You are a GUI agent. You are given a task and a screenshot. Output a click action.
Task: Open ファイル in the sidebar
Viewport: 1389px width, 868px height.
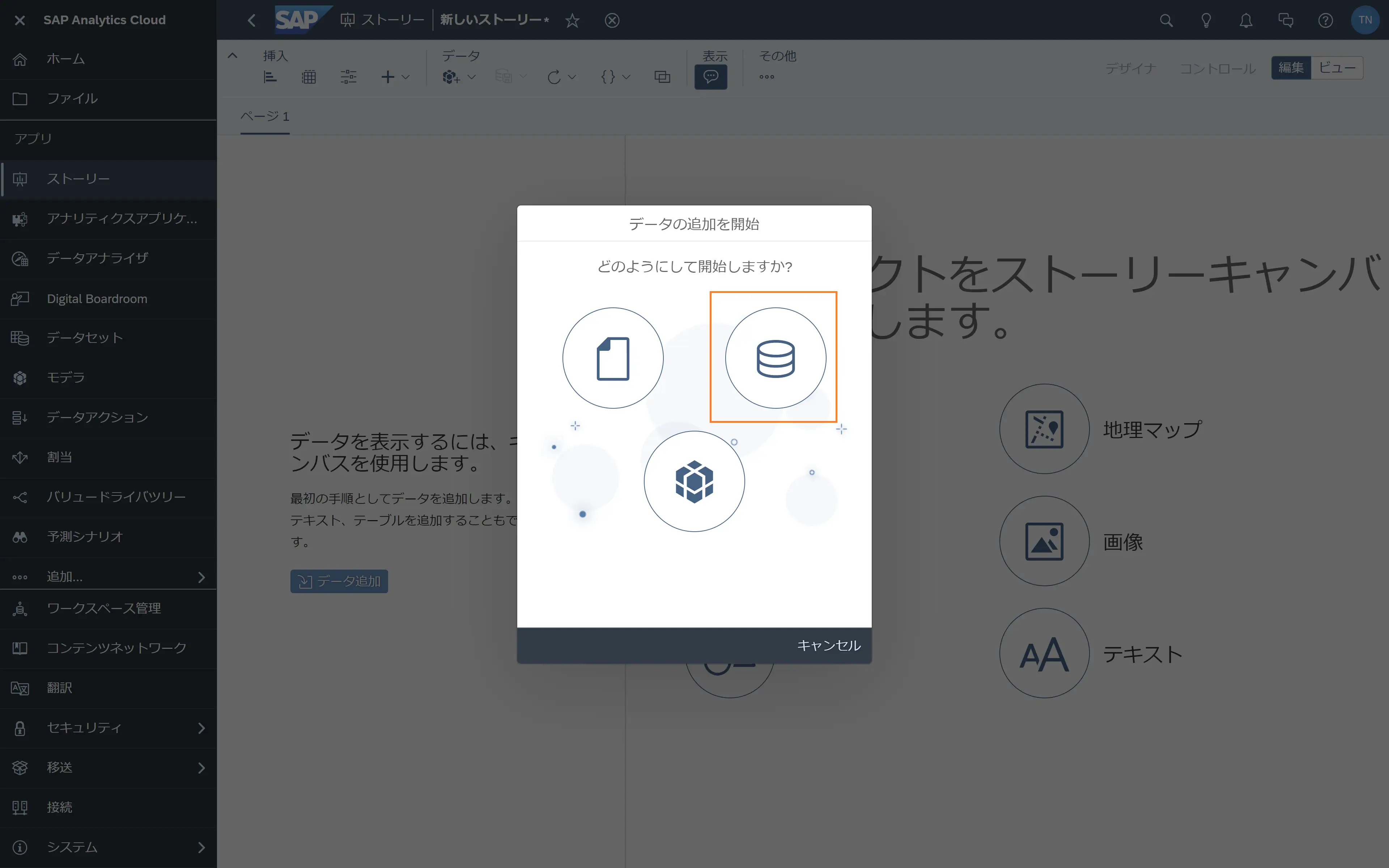pos(109,99)
